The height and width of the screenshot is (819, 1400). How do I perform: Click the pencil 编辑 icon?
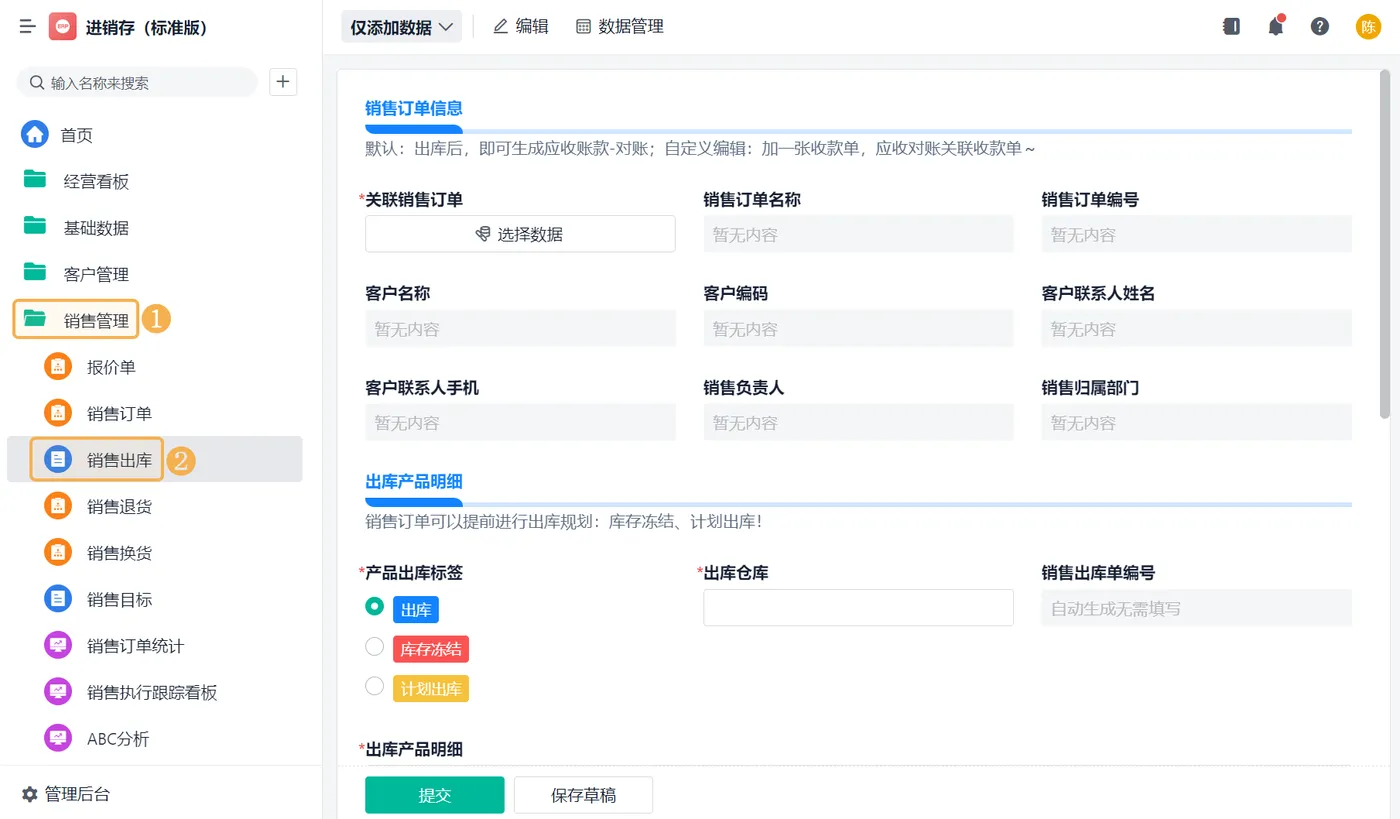[501, 27]
